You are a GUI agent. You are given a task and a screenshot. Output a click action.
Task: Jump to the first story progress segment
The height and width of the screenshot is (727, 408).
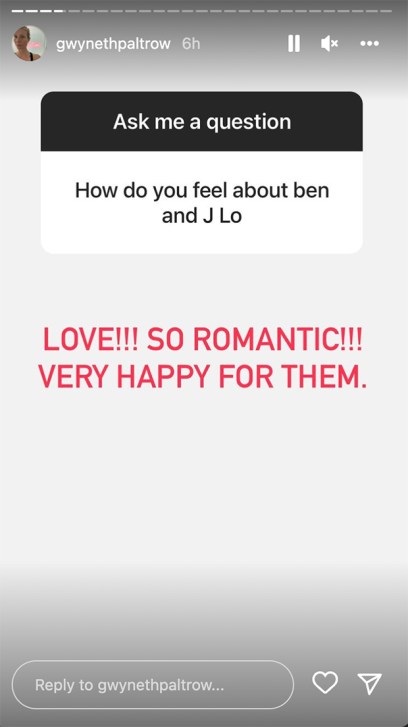point(18,11)
